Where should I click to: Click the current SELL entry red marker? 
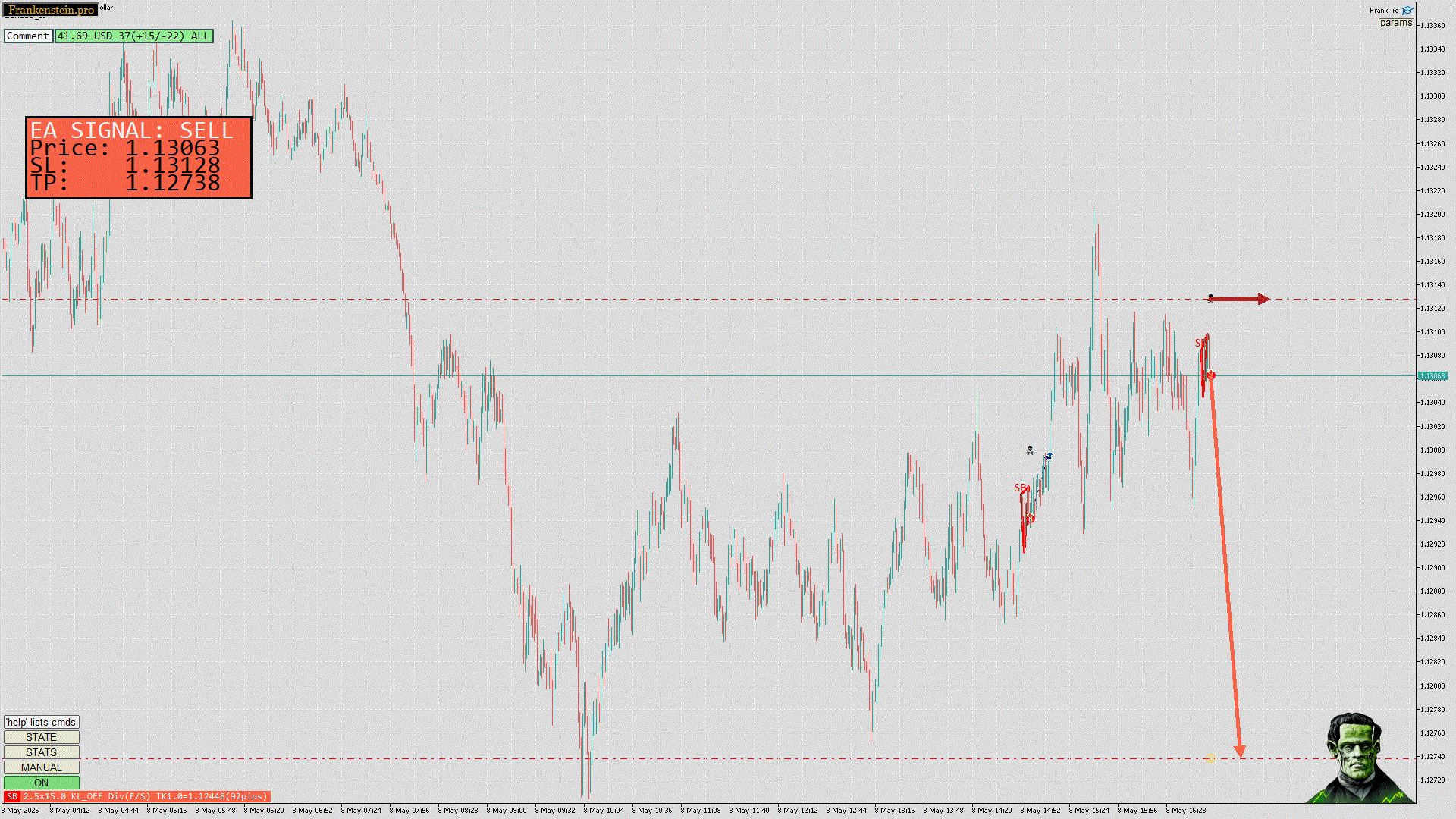click(x=1211, y=375)
